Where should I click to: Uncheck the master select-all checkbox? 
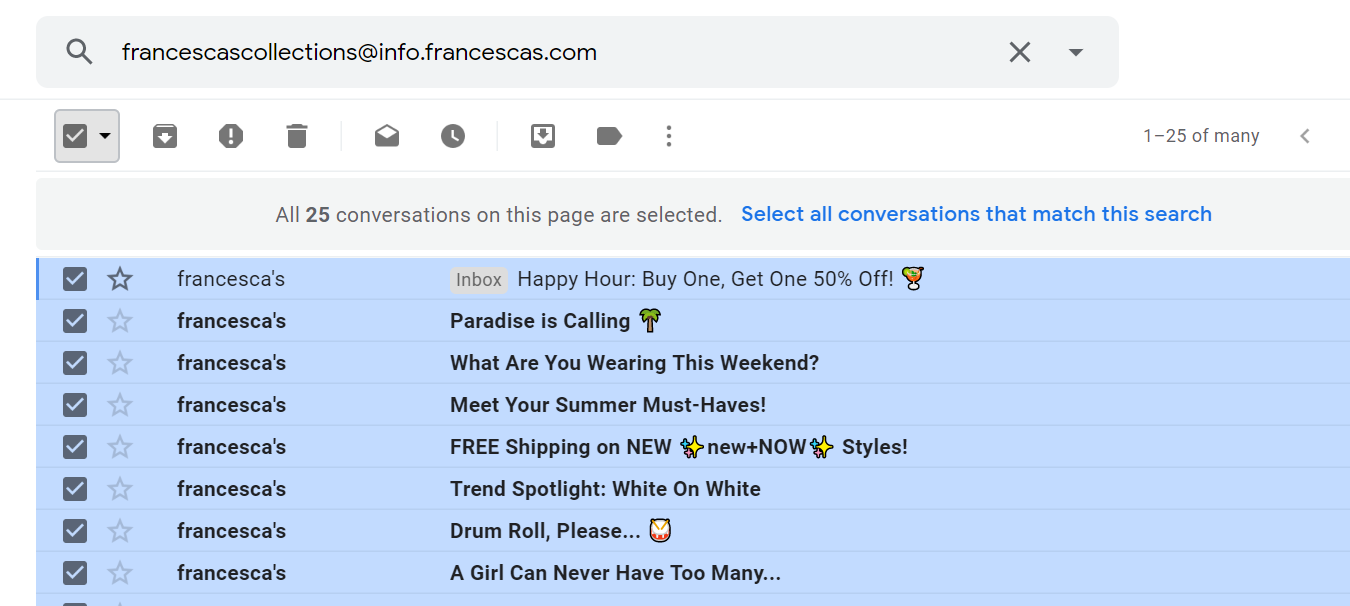(x=75, y=136)
